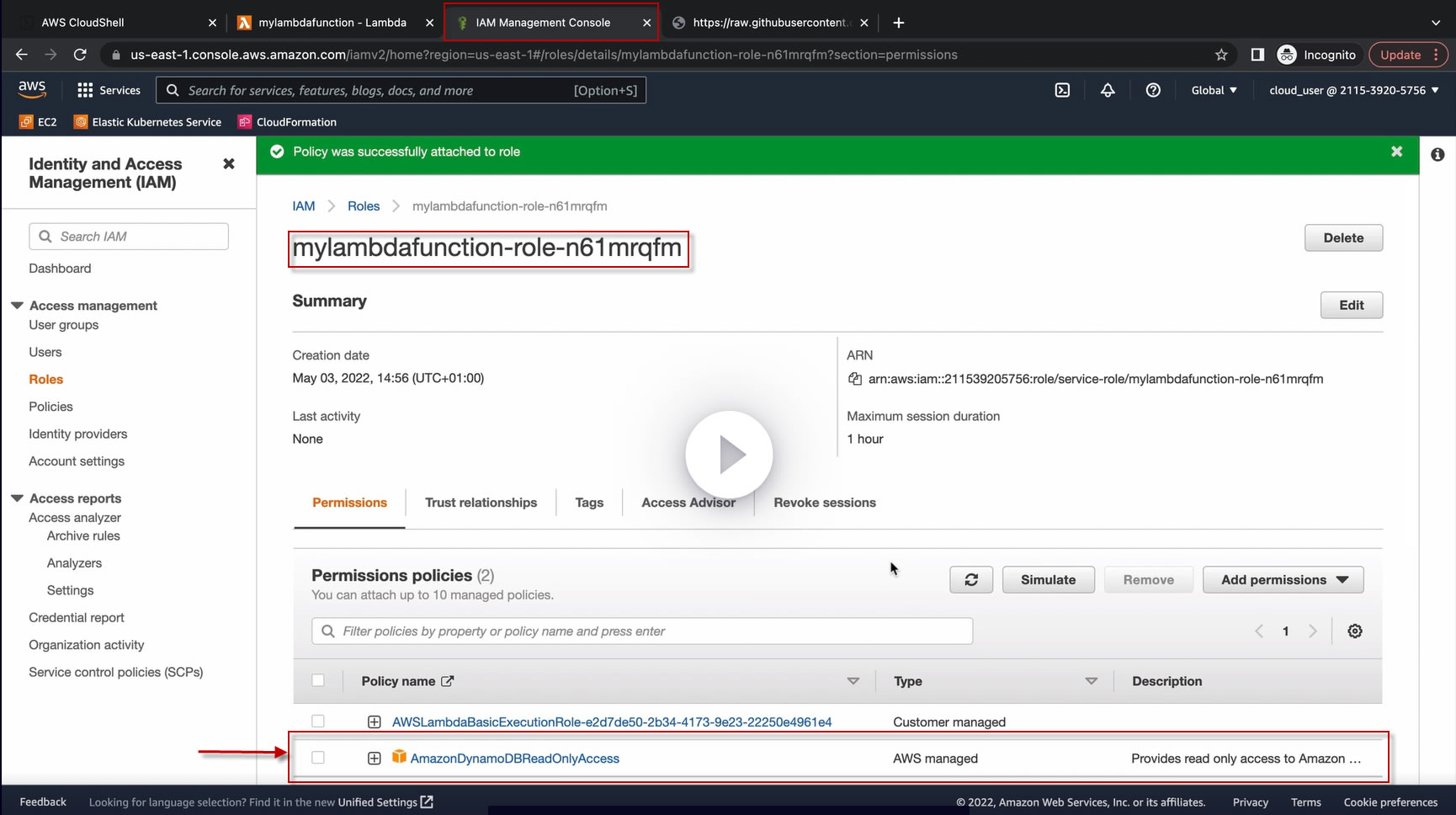This screenshot has width=1456, height=815.
Task: Open the Add permissions dropdown
Action: point(1283,579)
